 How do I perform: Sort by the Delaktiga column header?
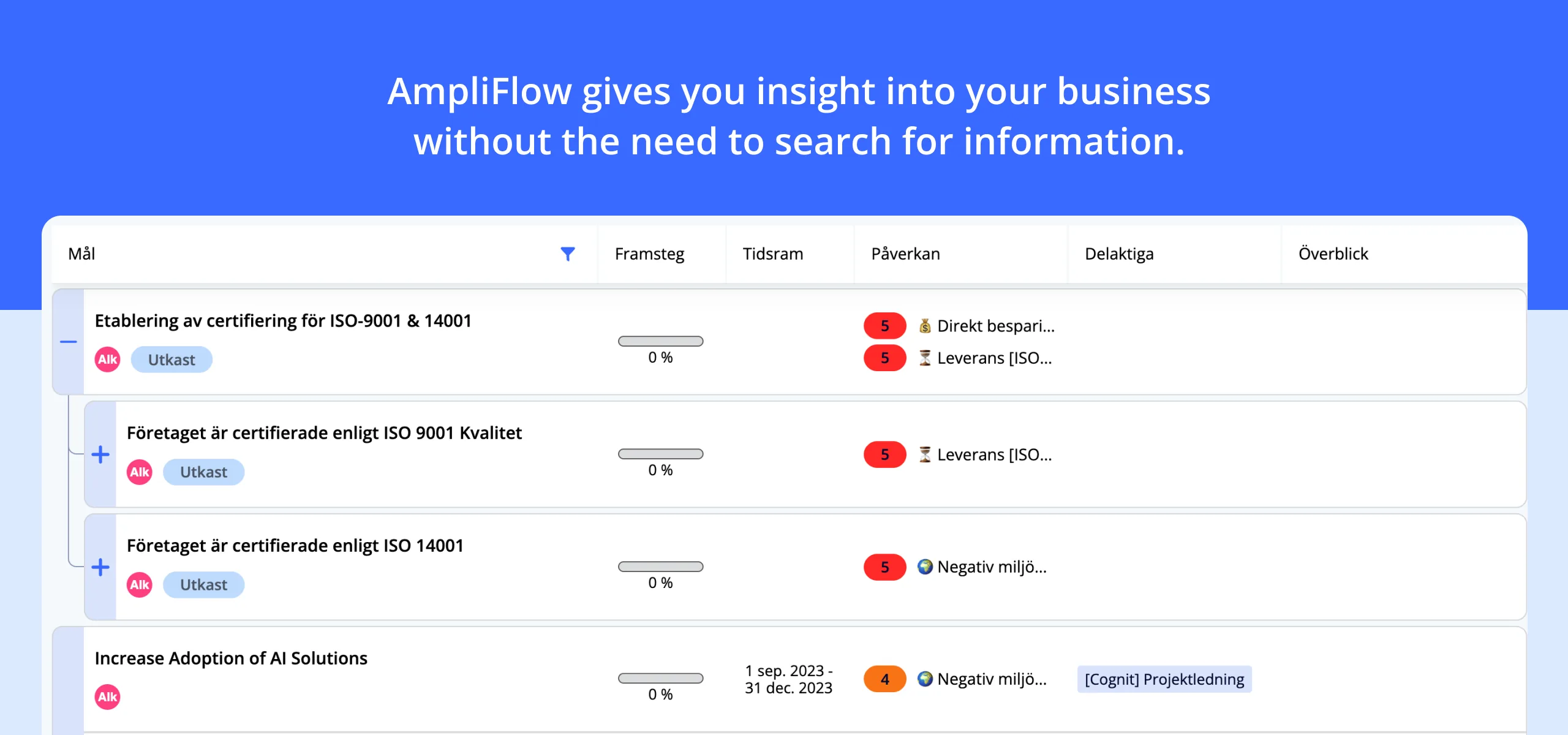[x=1119, y=254]
